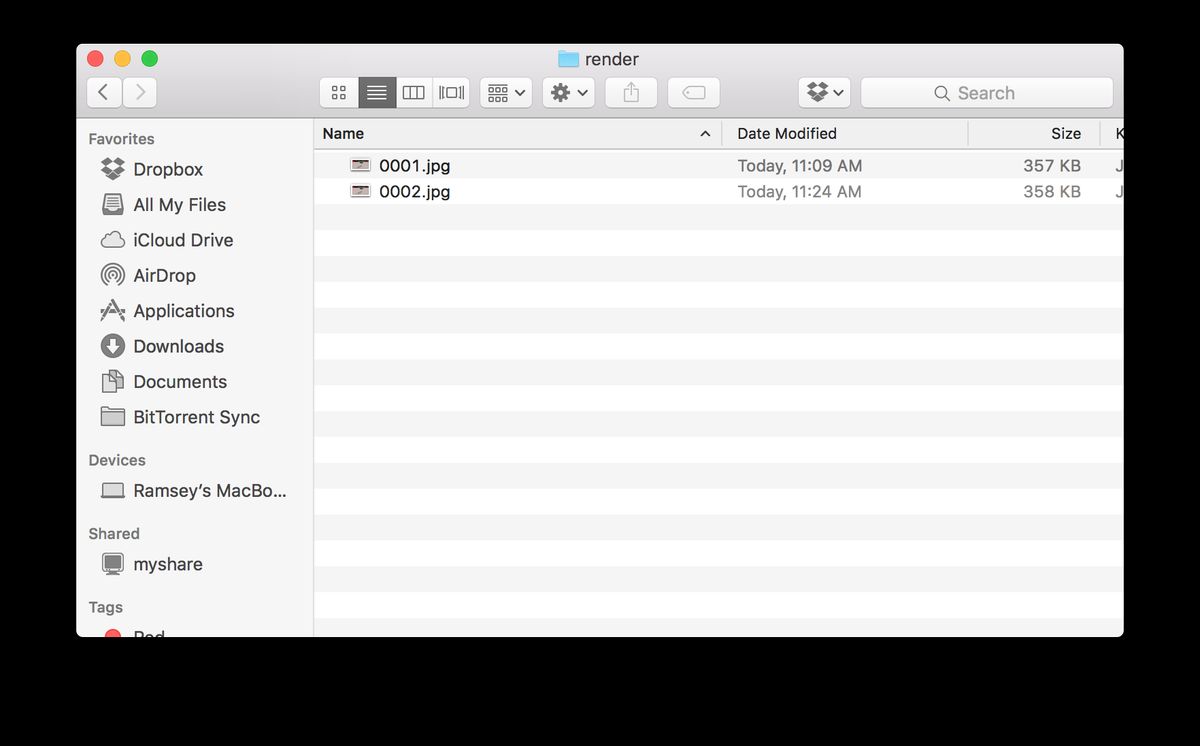This screenshot has width=1200, height=746.
Task: Open Downloads in the sidebar
Action: (x=178, y=347)
